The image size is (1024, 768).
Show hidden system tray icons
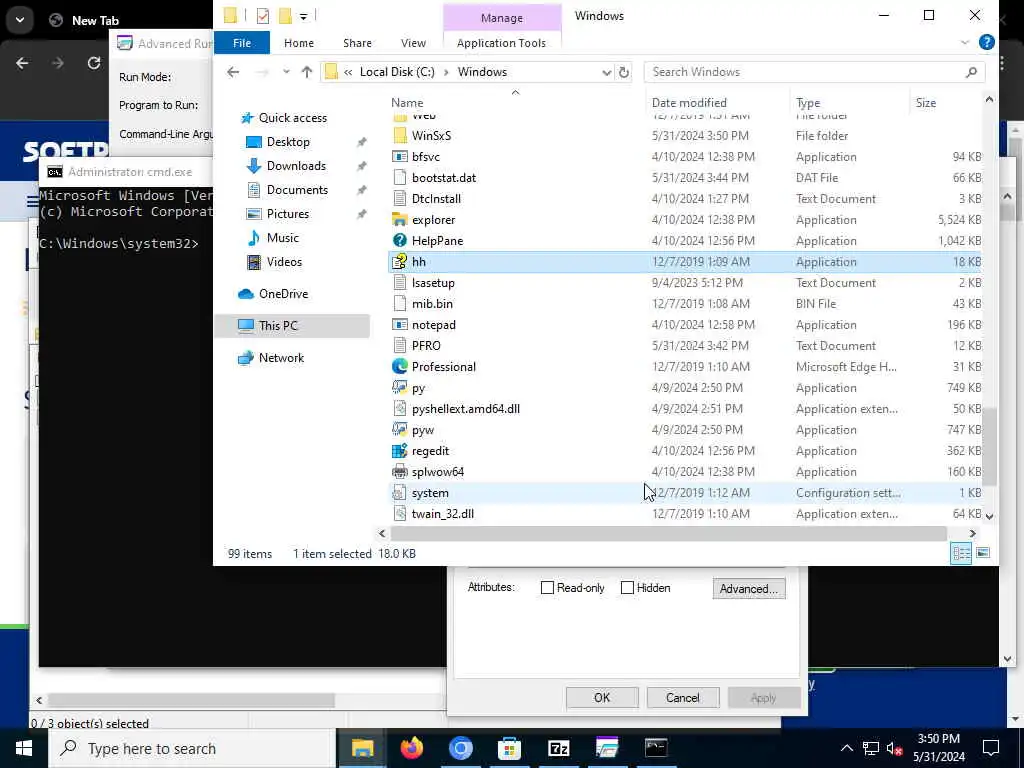pos(846,748)
